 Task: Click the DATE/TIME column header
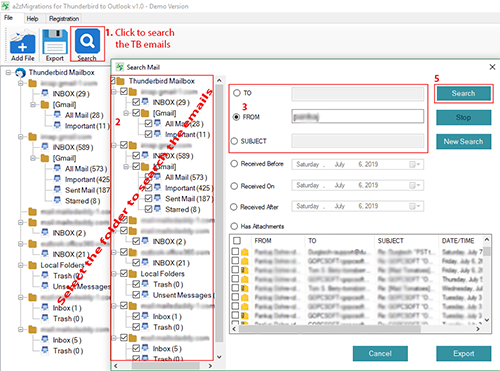coord(458,241)
